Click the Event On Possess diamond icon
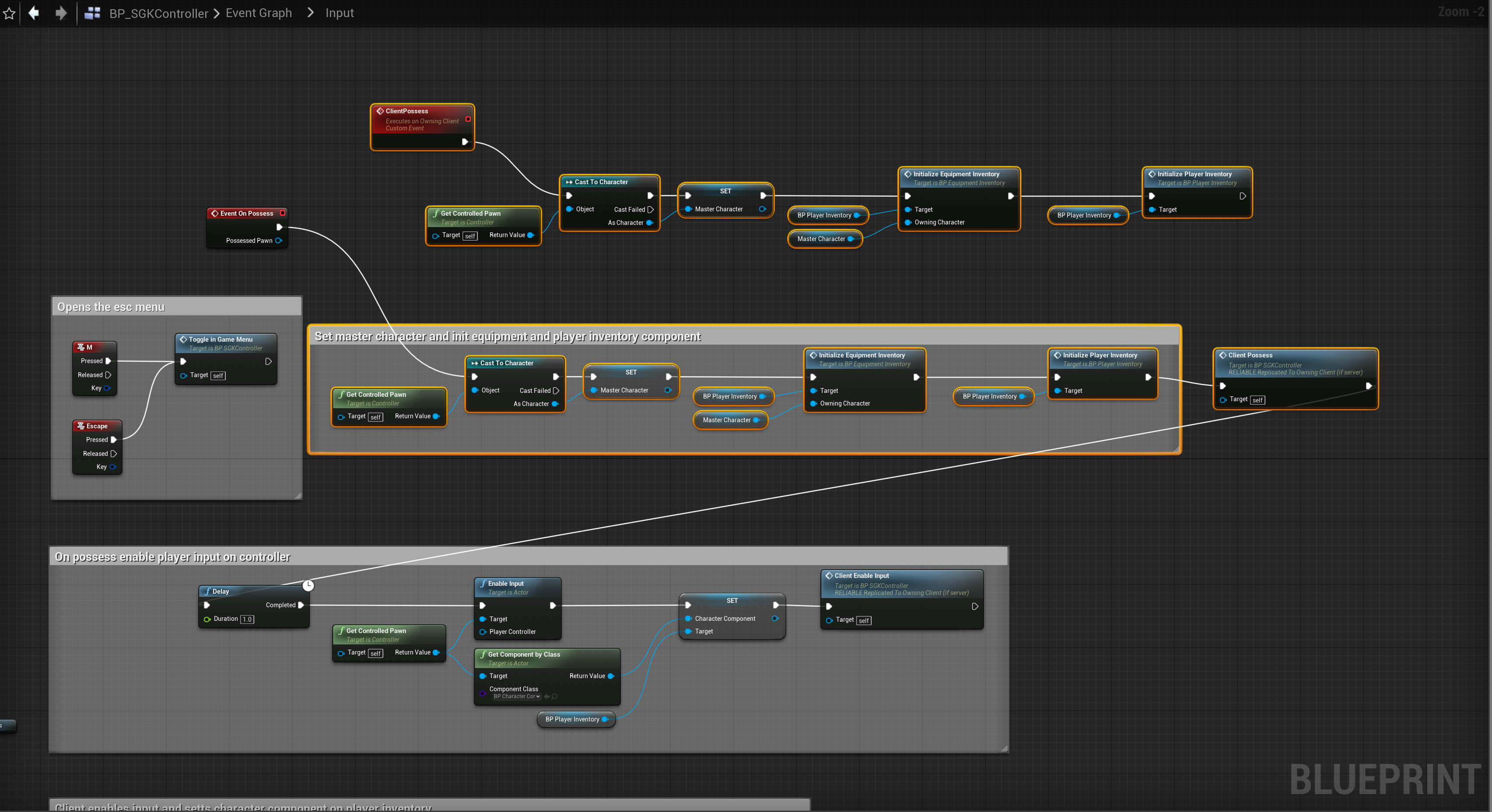This screenshot has height=812, width=1492. (214, 213)
